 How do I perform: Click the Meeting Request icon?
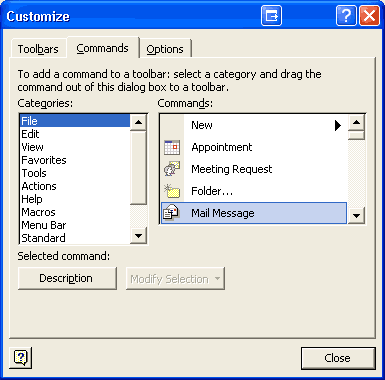pos(172,169)
